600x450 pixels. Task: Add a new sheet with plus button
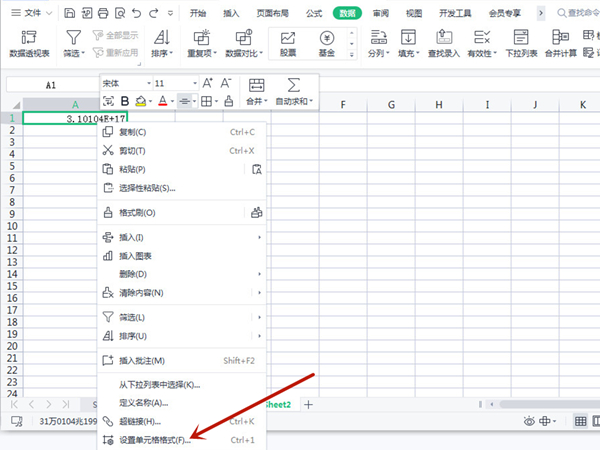(x=308, y=404)
